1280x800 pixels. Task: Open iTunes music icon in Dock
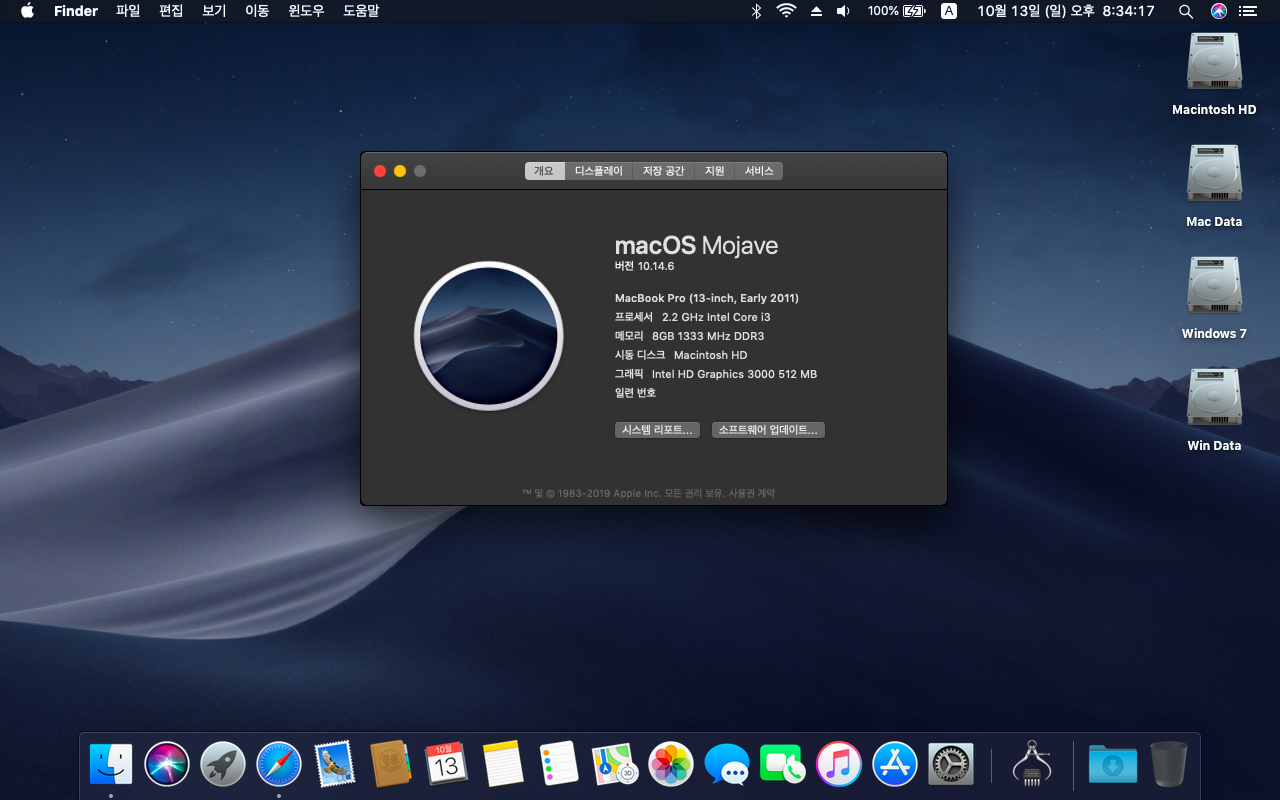coord(839,765)
